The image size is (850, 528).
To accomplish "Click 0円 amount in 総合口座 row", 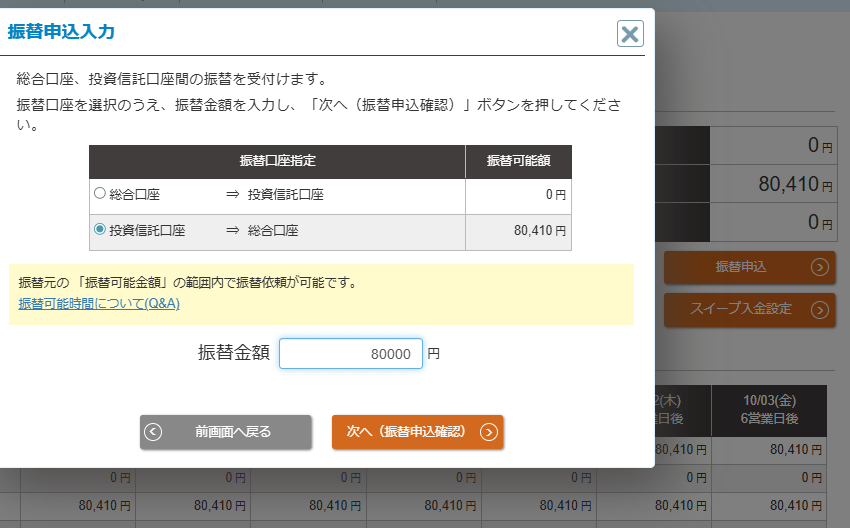I will (555, 195).
